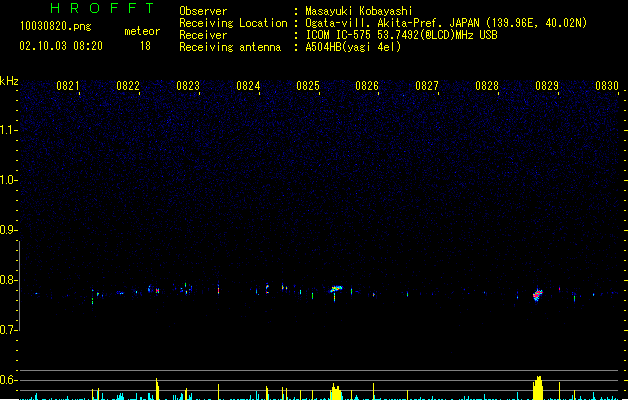
Task: Click the 'Receiving antenna' label
Action: click(230, 47)
